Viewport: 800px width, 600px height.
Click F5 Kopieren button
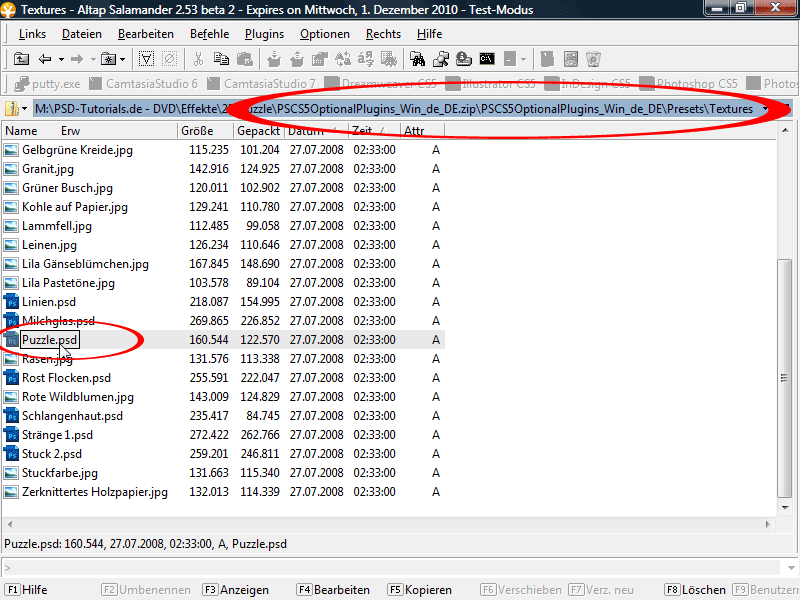[x=419, y=590]
